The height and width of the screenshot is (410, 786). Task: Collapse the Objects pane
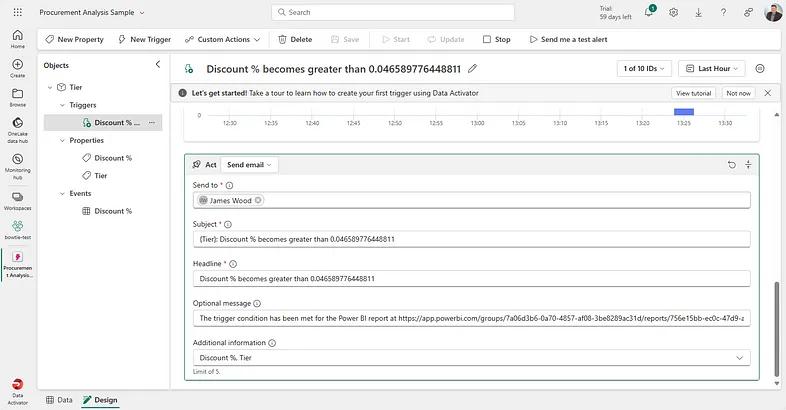click(x=158, y=64)
